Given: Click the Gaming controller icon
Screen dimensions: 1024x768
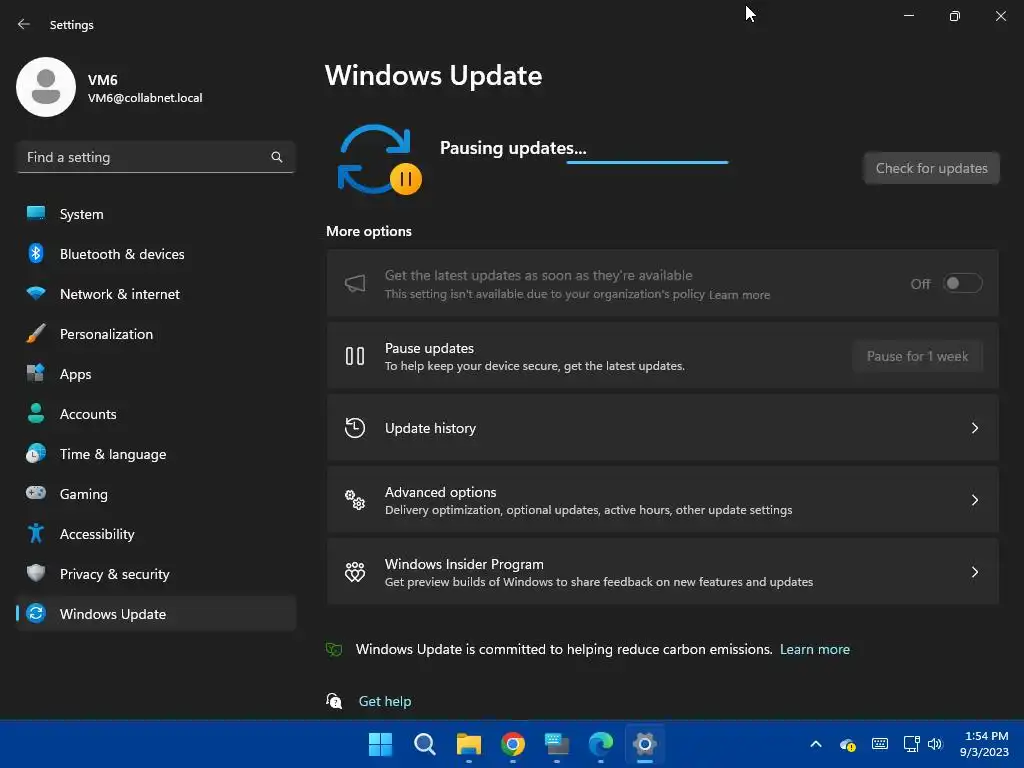Looking at the screenshot, I should click(x=36, y=492).
